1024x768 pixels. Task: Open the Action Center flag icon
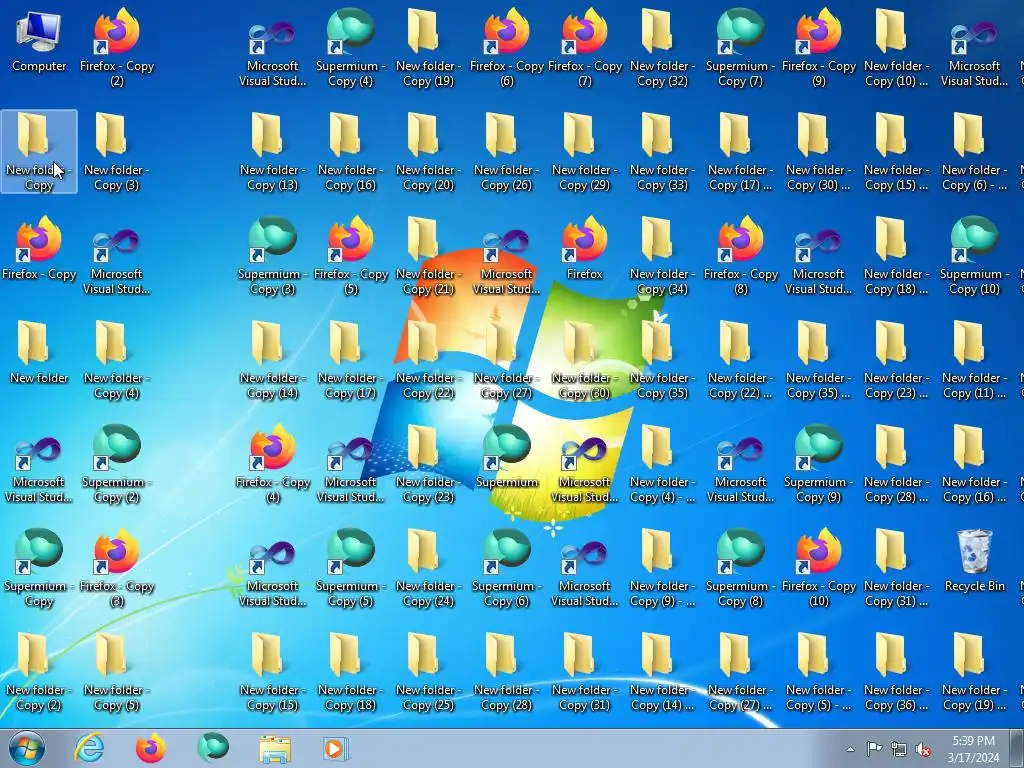coord(874,749)
